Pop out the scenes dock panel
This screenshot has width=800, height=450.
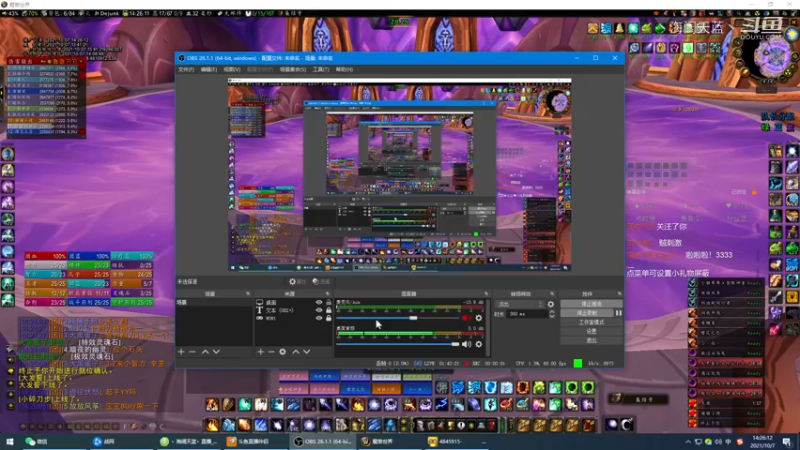(248, 294)
